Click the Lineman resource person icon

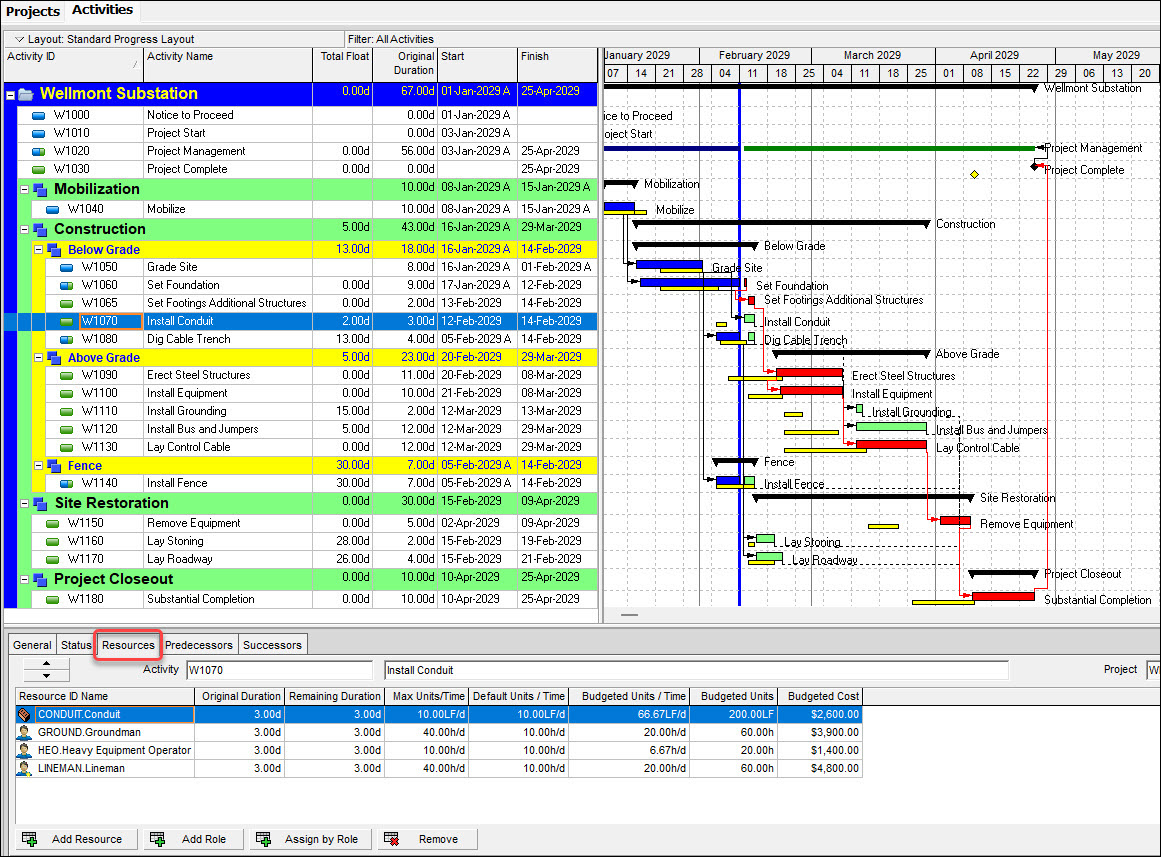coord(24,769)
